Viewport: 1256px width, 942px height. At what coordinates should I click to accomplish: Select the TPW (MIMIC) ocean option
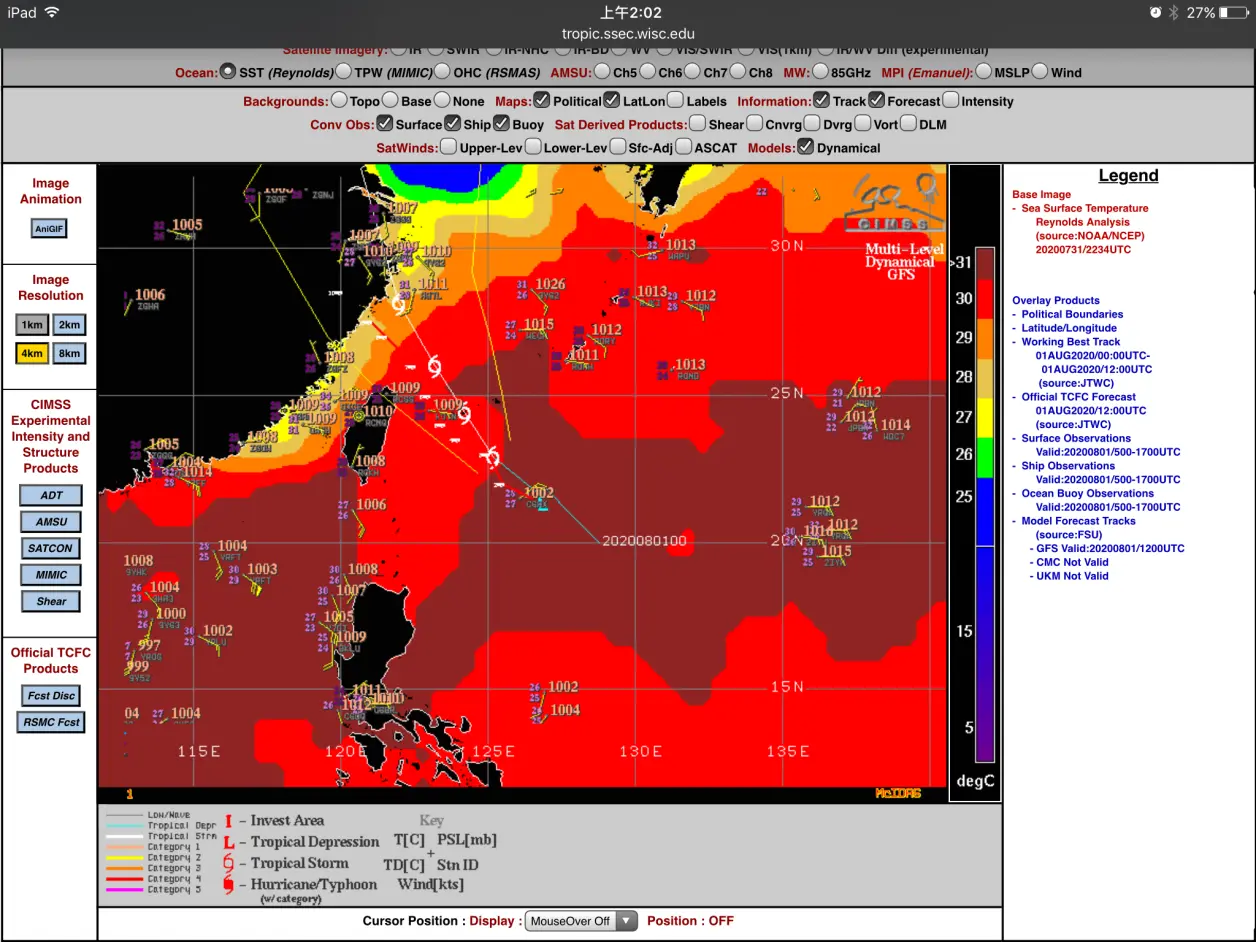(344, 72)
